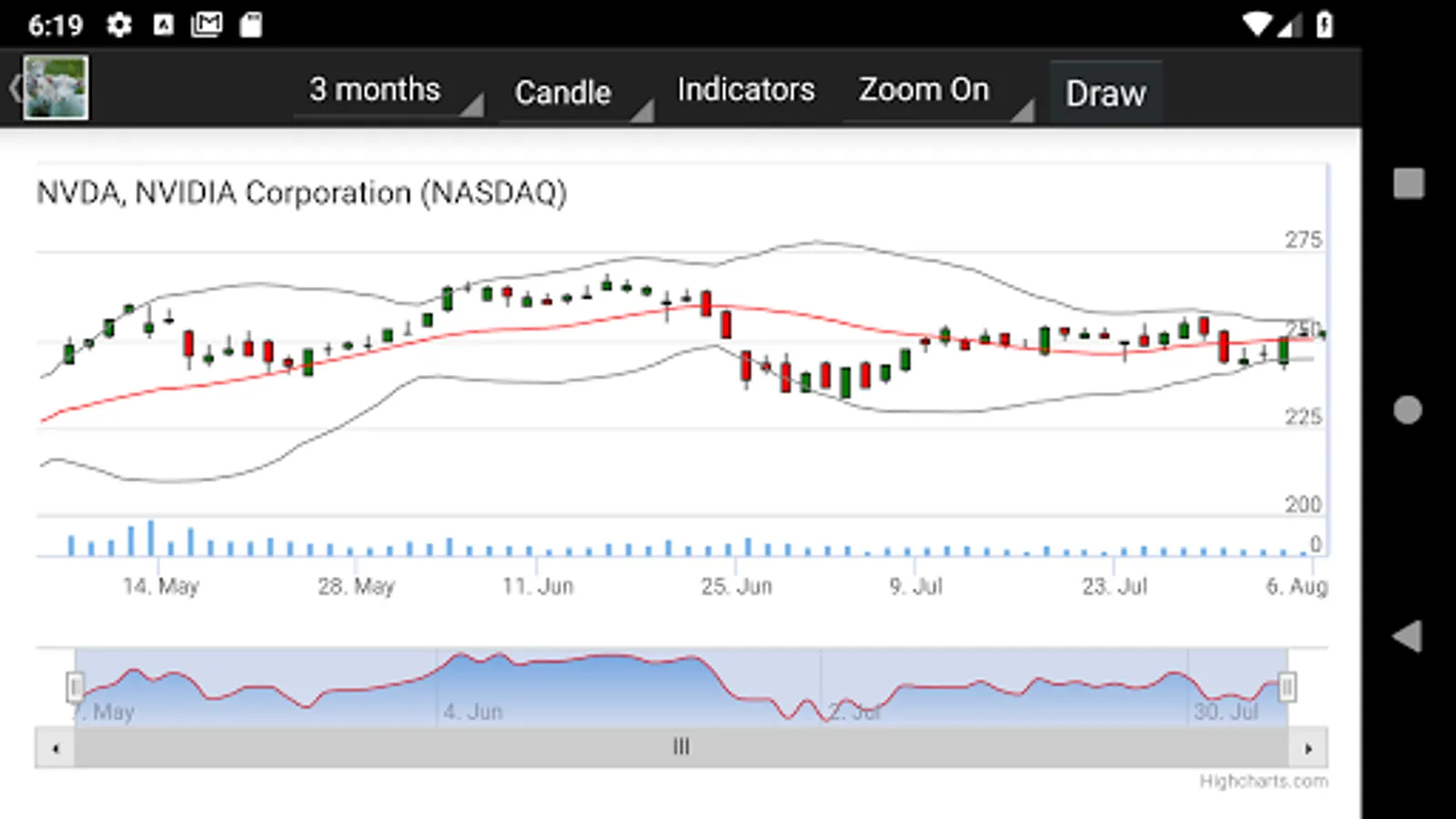
Task: Click the 14. May date label
Action: (161, 586)
